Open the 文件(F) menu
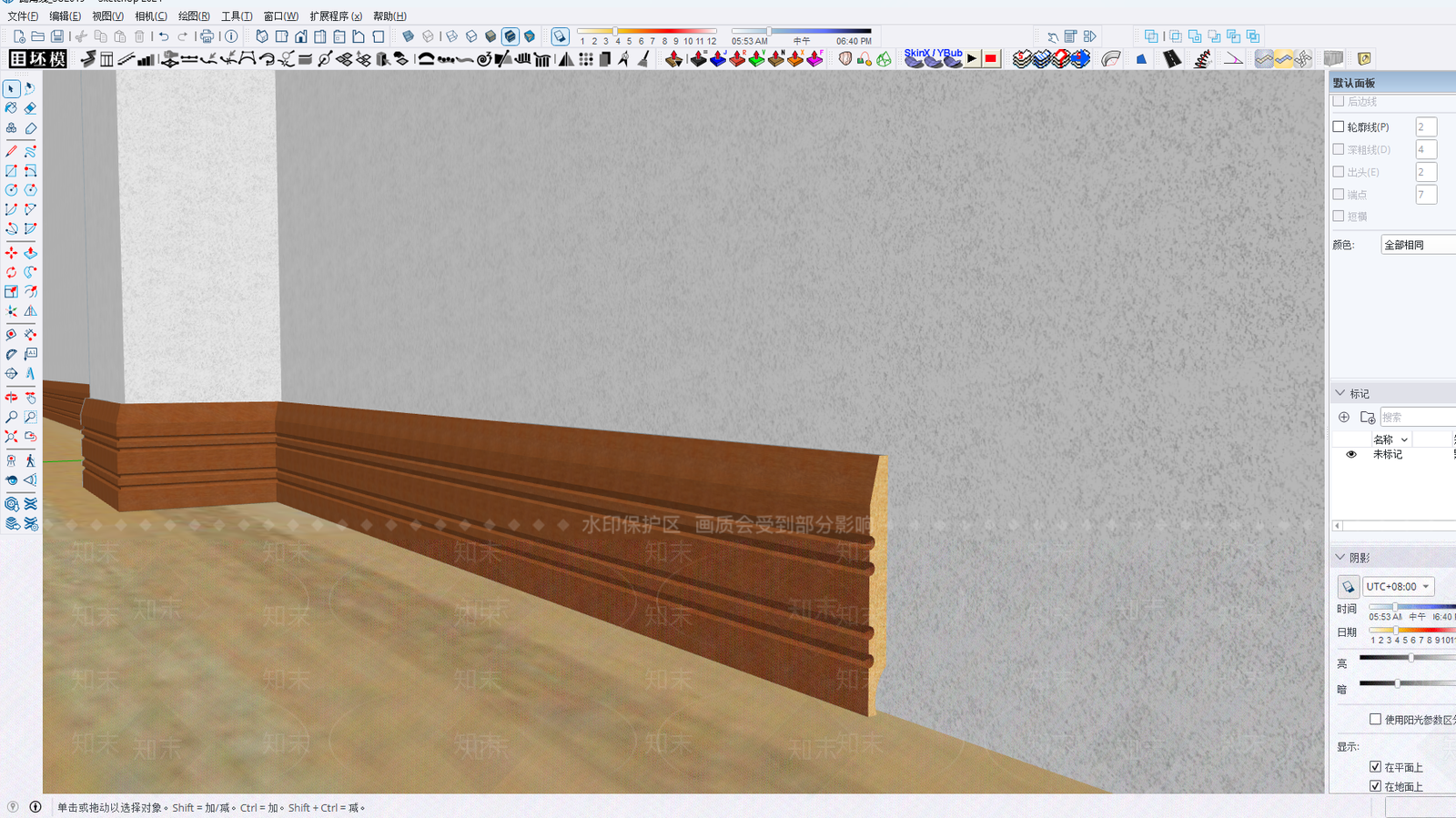This screenshot has height=818, width=1456. pos(23,16)
